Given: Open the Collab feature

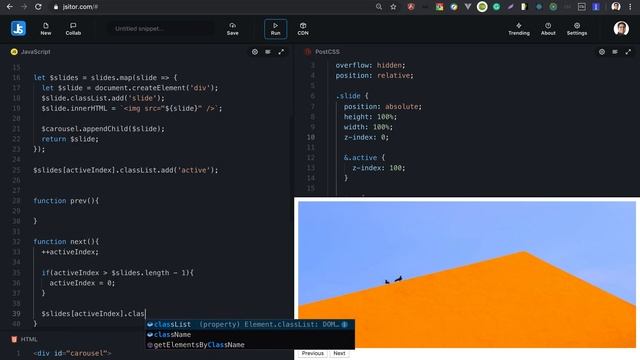Looking at the screenshot, I should 73,29.
